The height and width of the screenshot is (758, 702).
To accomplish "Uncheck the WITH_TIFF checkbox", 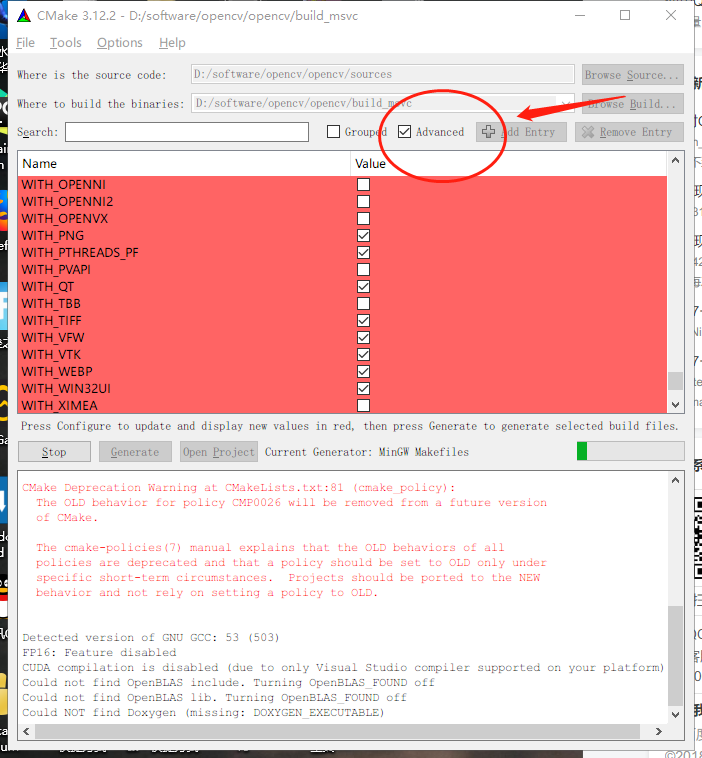I will click(x=363, y=321).
